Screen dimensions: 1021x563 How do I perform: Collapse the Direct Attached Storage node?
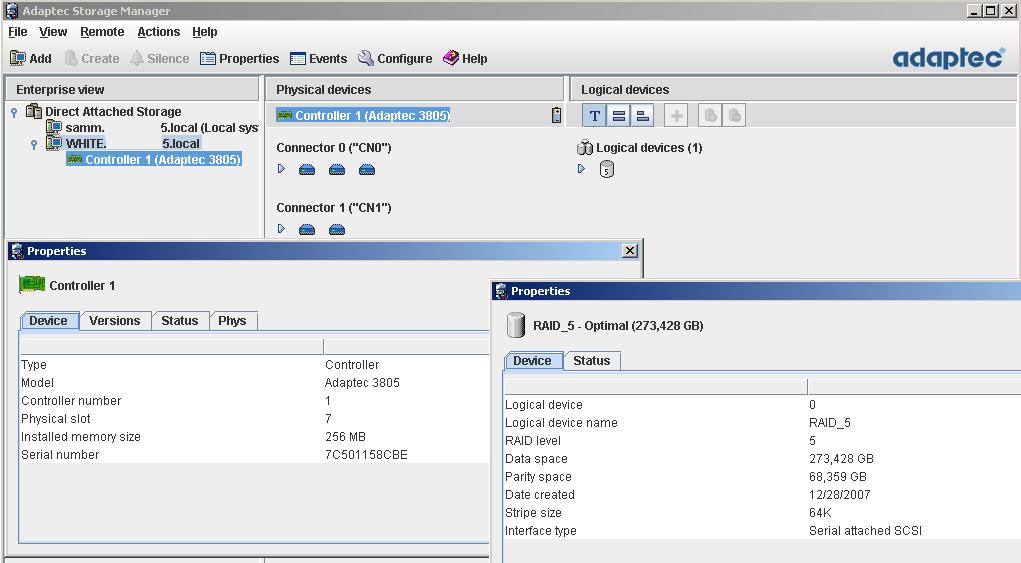[14, 112]
